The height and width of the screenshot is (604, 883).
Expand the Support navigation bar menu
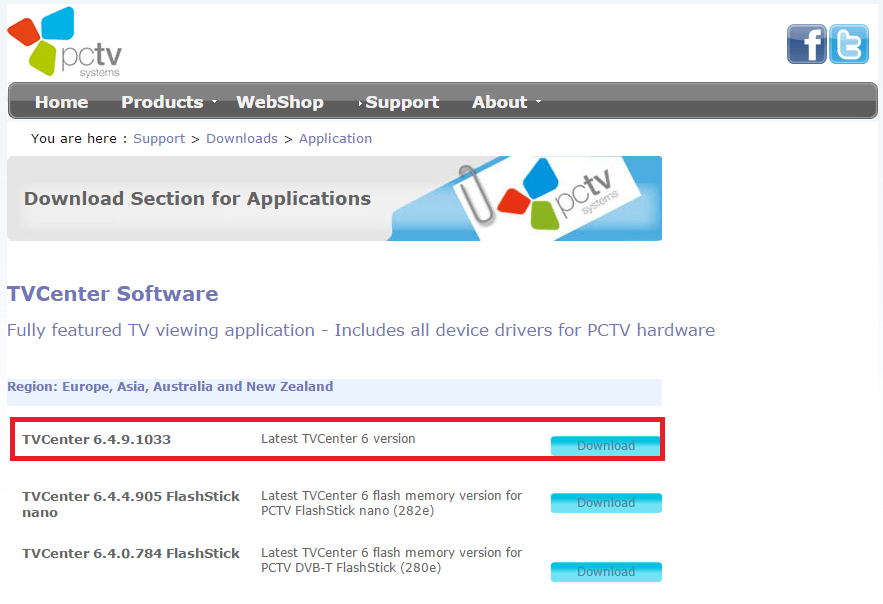[x=401, y=102]
